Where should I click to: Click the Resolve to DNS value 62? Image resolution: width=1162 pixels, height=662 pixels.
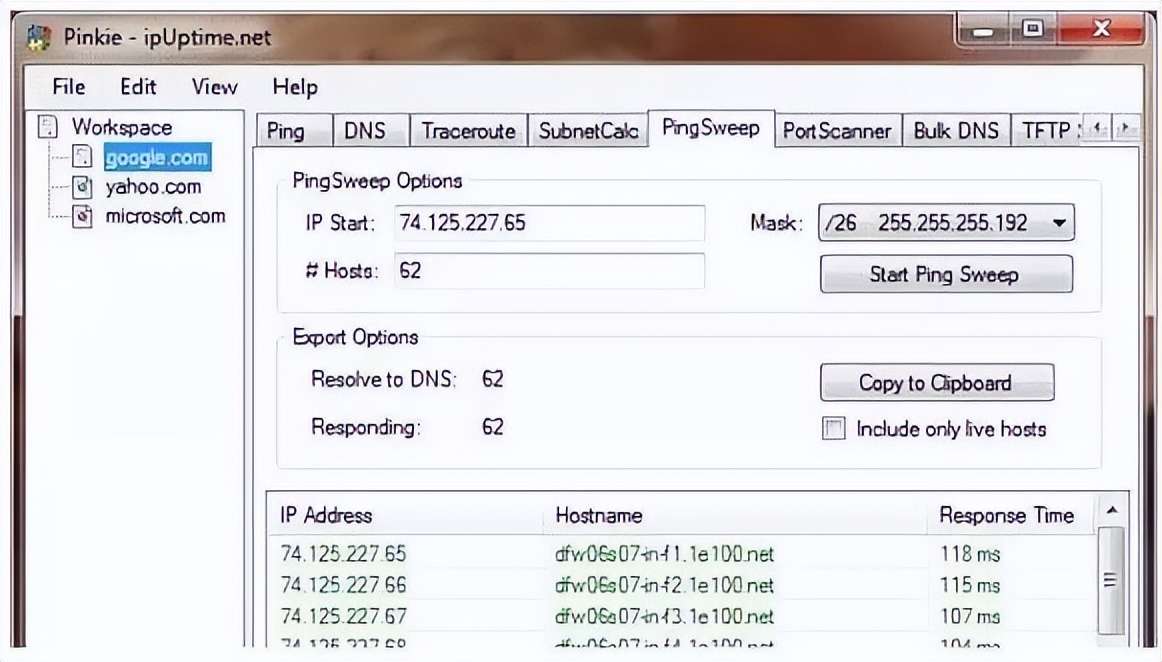click(493, 380)
